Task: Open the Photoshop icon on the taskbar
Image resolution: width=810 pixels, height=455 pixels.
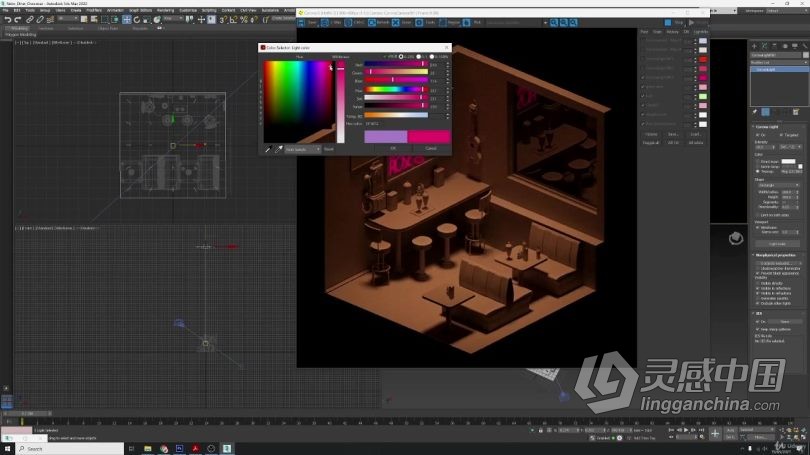Action: [179, 449]
